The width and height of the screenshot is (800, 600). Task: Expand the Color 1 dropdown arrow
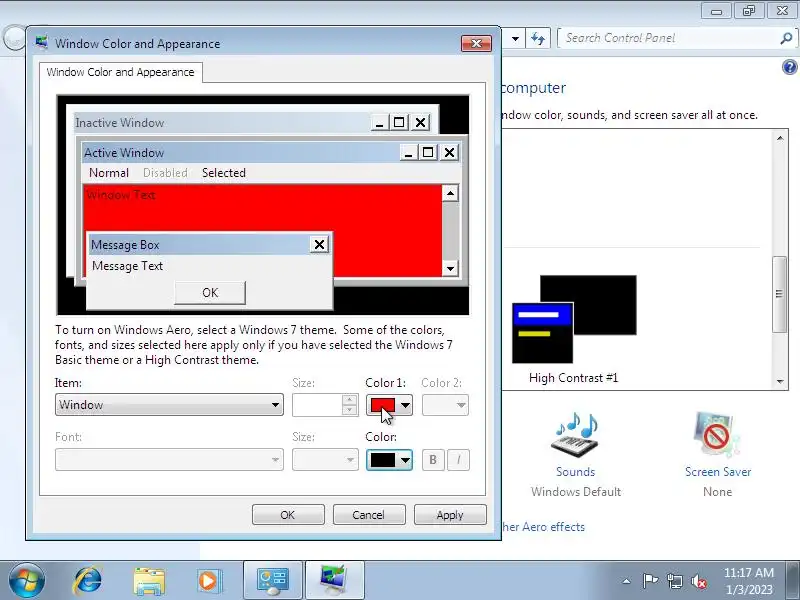(405, 405)
